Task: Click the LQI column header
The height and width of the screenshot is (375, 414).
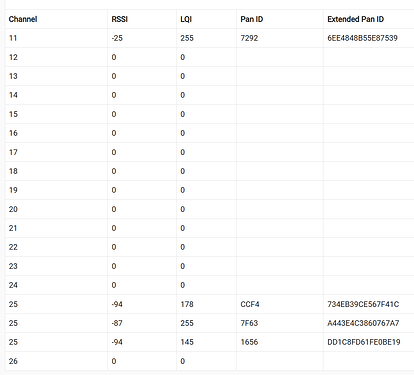Action: 186,19
